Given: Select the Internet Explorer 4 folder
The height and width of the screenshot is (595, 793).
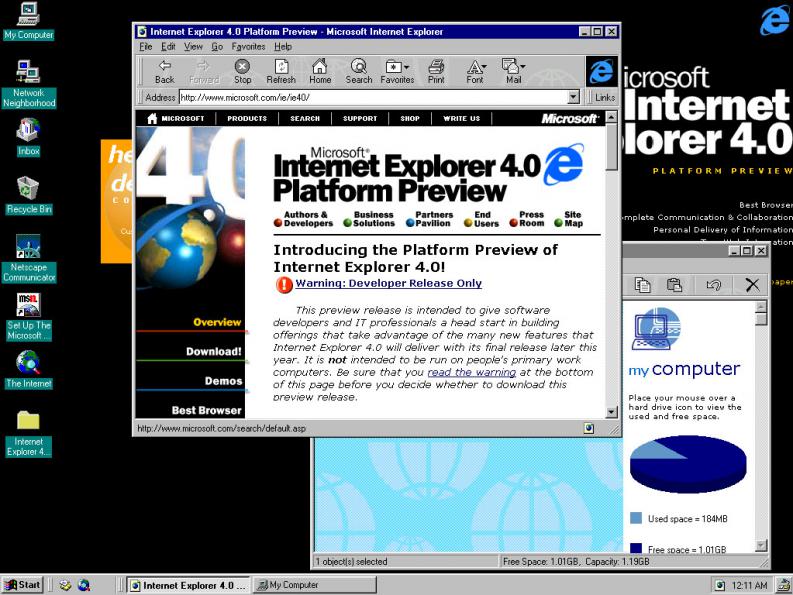Looking at the screenshot, I should click(x=28, y=433).
